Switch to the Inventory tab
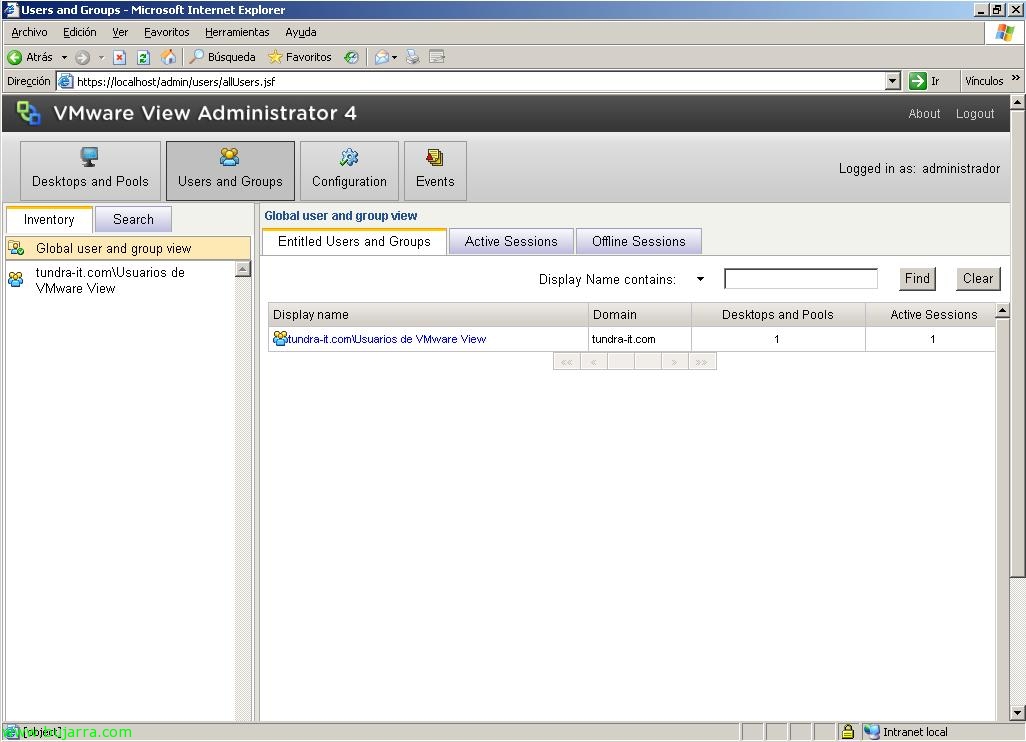The image size is (1026, 742). click(x=49, y=219)
